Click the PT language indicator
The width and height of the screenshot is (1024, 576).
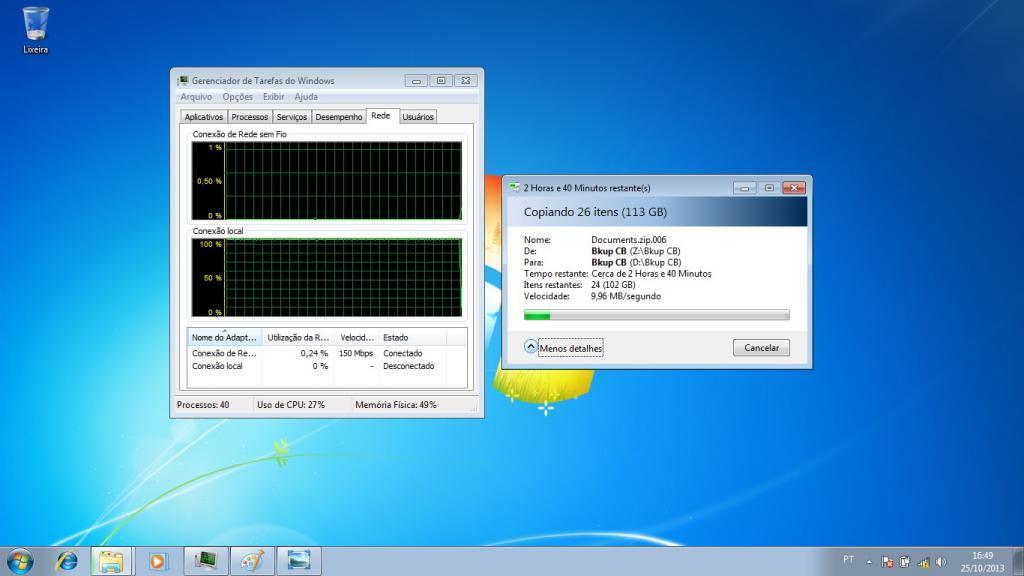[848, 559]
